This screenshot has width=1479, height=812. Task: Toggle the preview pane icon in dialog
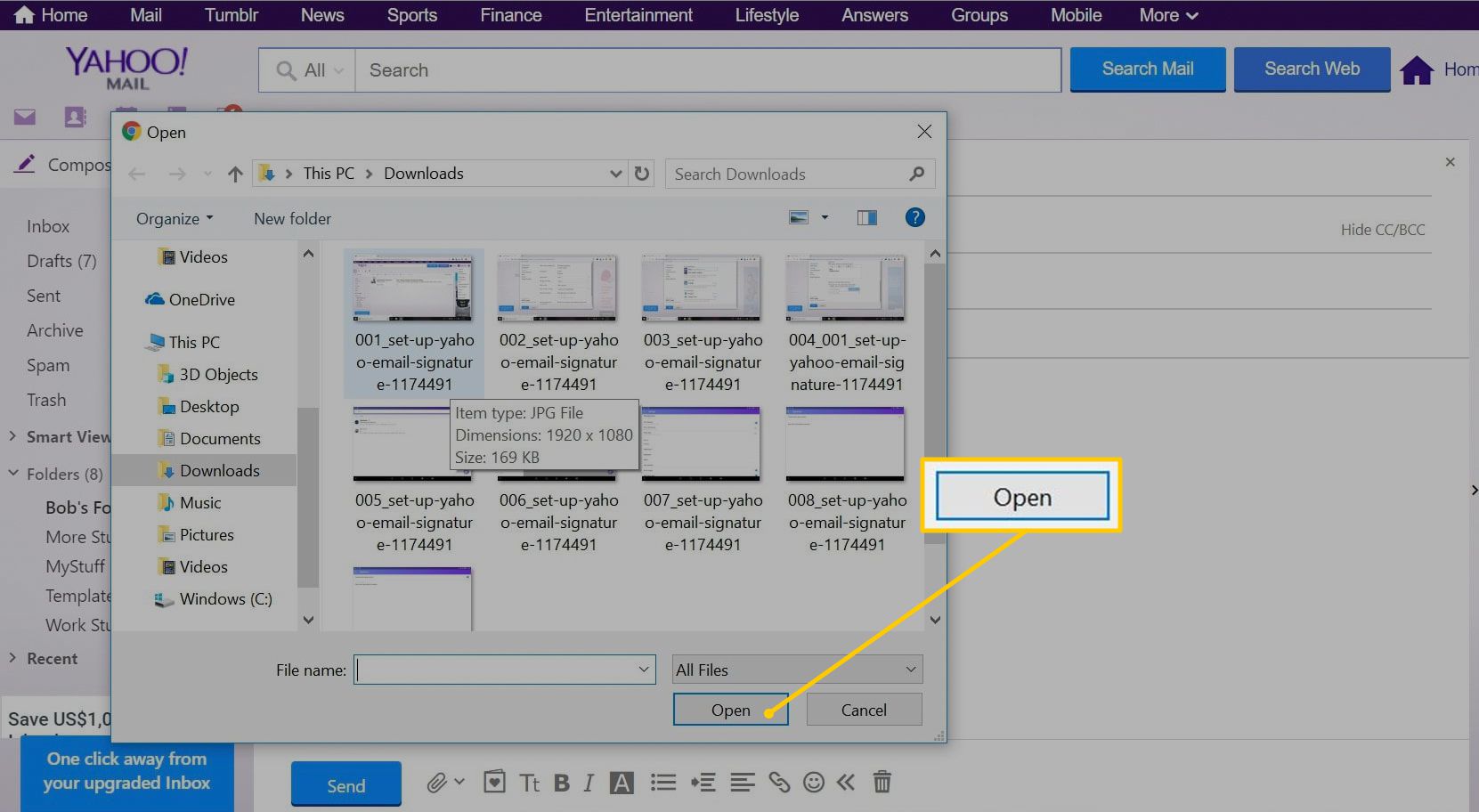coord(866,218)
